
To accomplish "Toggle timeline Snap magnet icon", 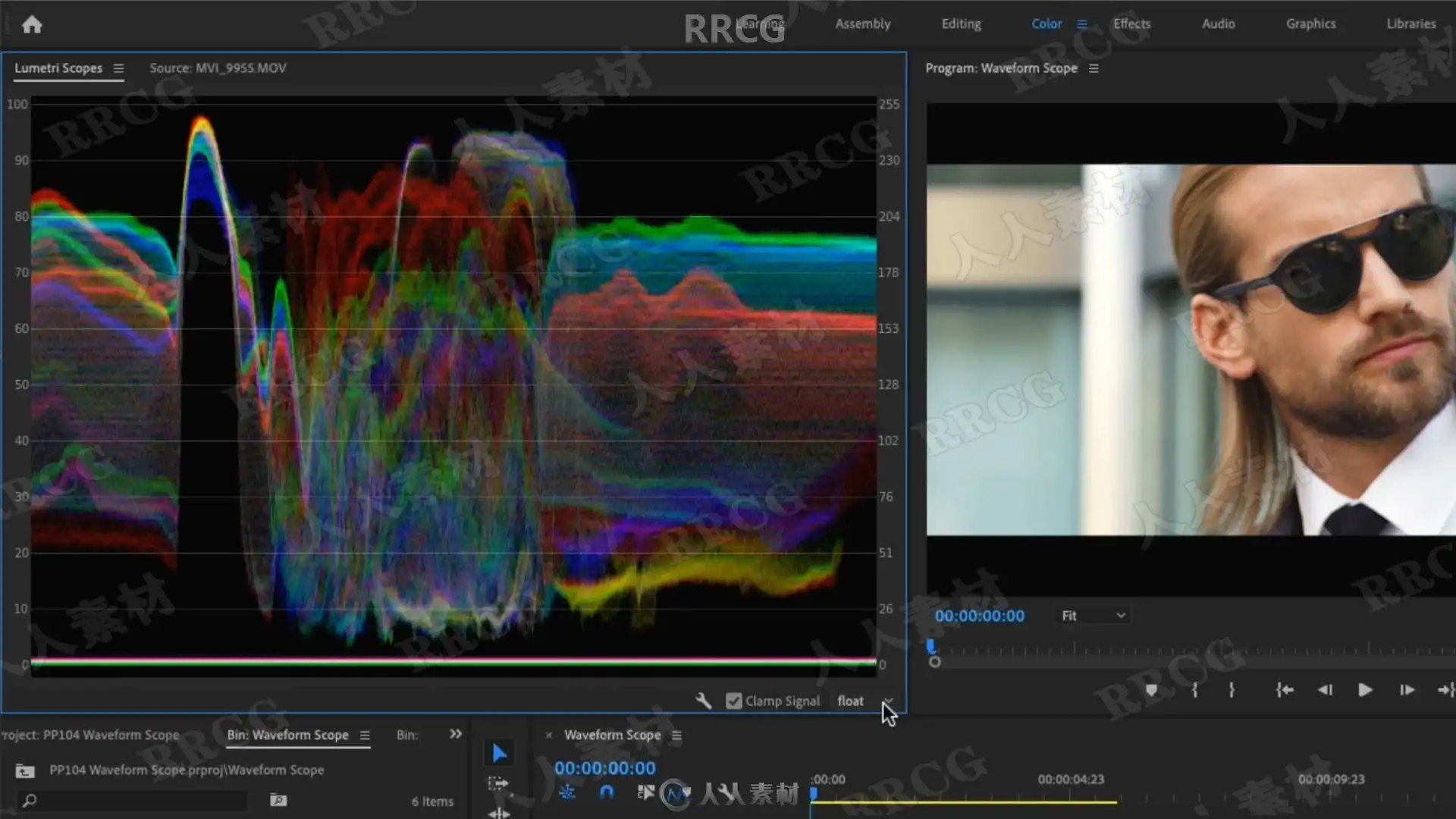I will coord(607,792).
